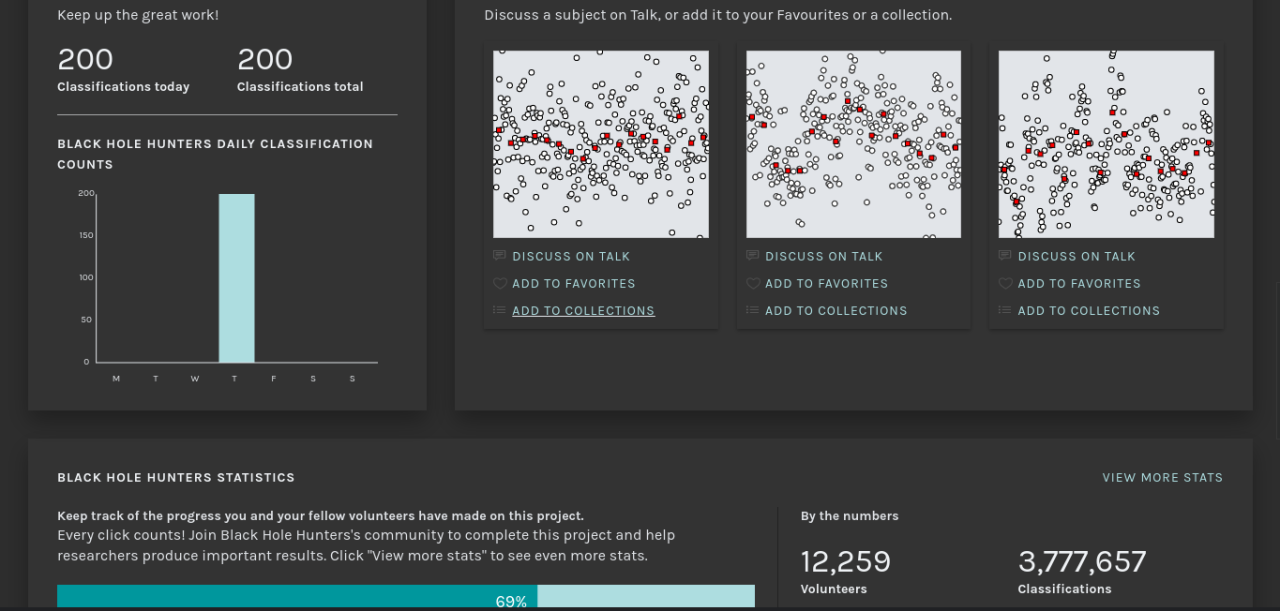Screen dimensions: 1280x611
Task: Click the Thursday bar in daily counts chart
Action: point(236,278)
